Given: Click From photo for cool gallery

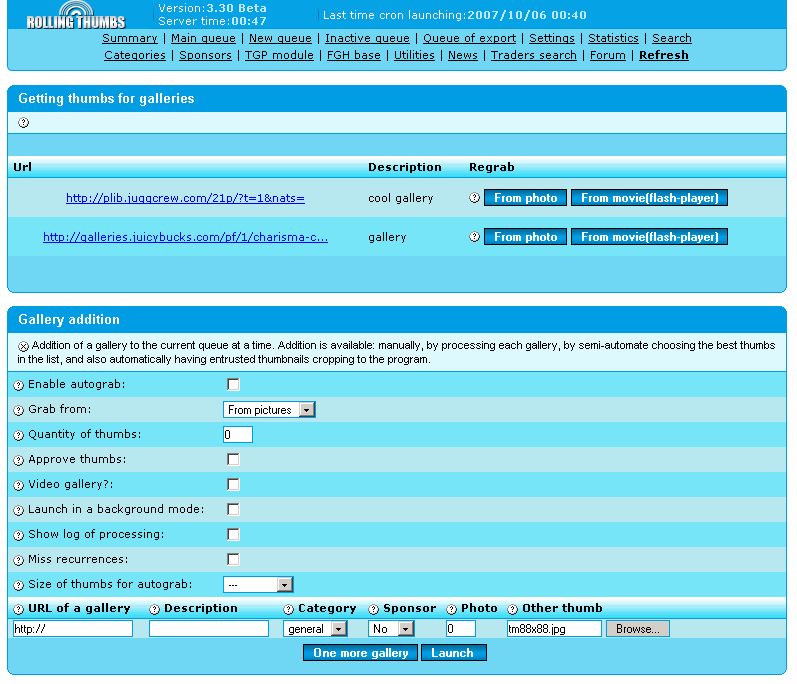Looking at the screenshot, I should tap(525, 198).
